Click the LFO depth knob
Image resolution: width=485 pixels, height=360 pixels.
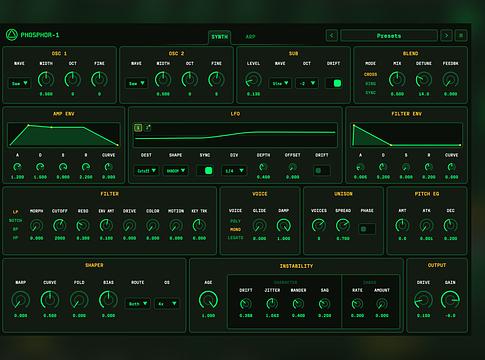(x=263, y=167)
